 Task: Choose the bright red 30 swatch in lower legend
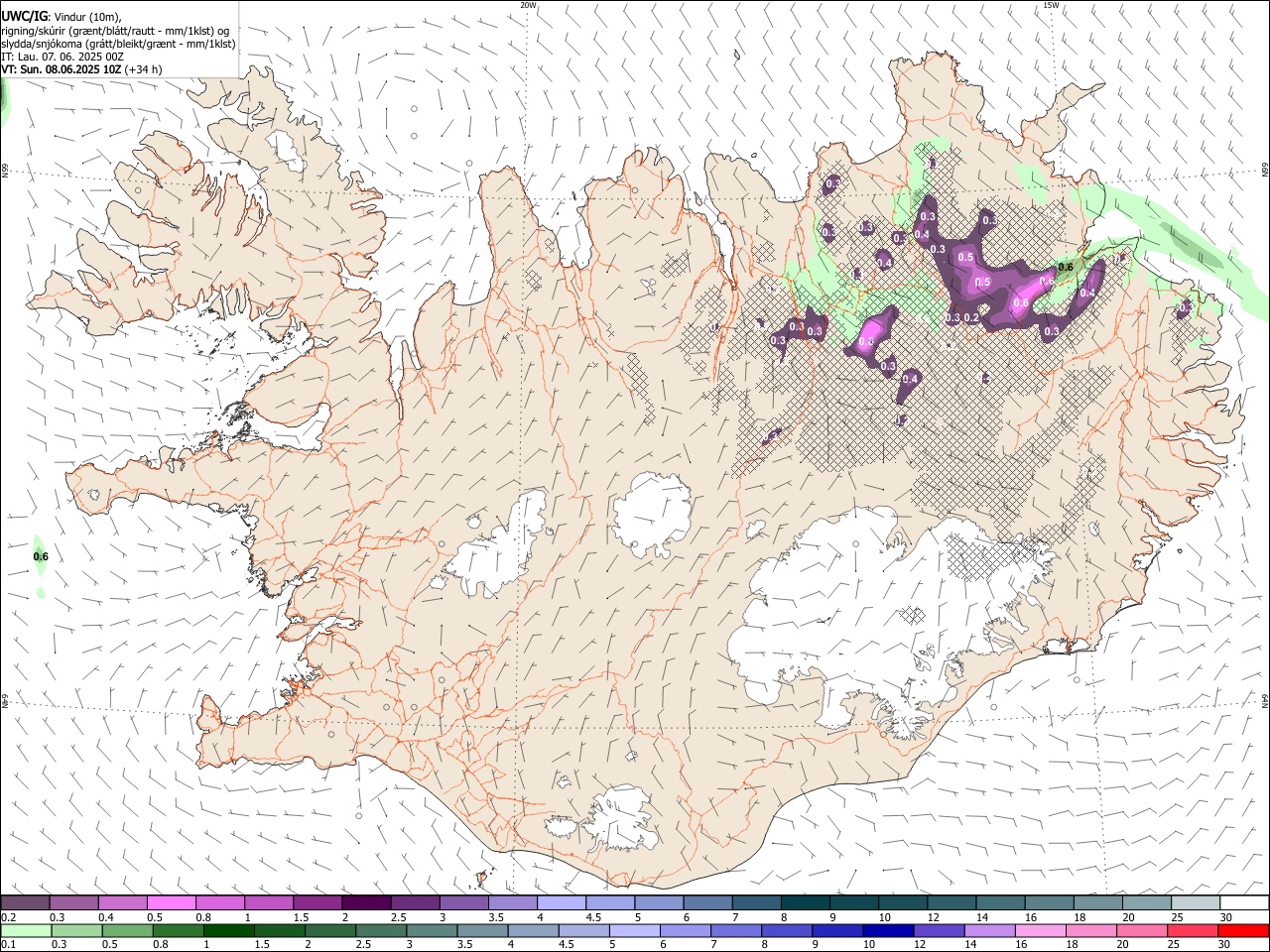[1242, 931]
